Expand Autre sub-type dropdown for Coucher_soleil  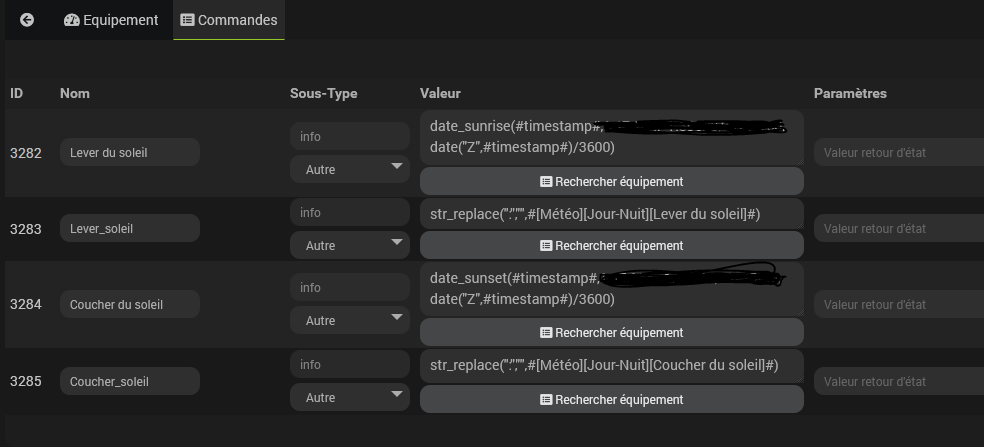coord(349,397)
